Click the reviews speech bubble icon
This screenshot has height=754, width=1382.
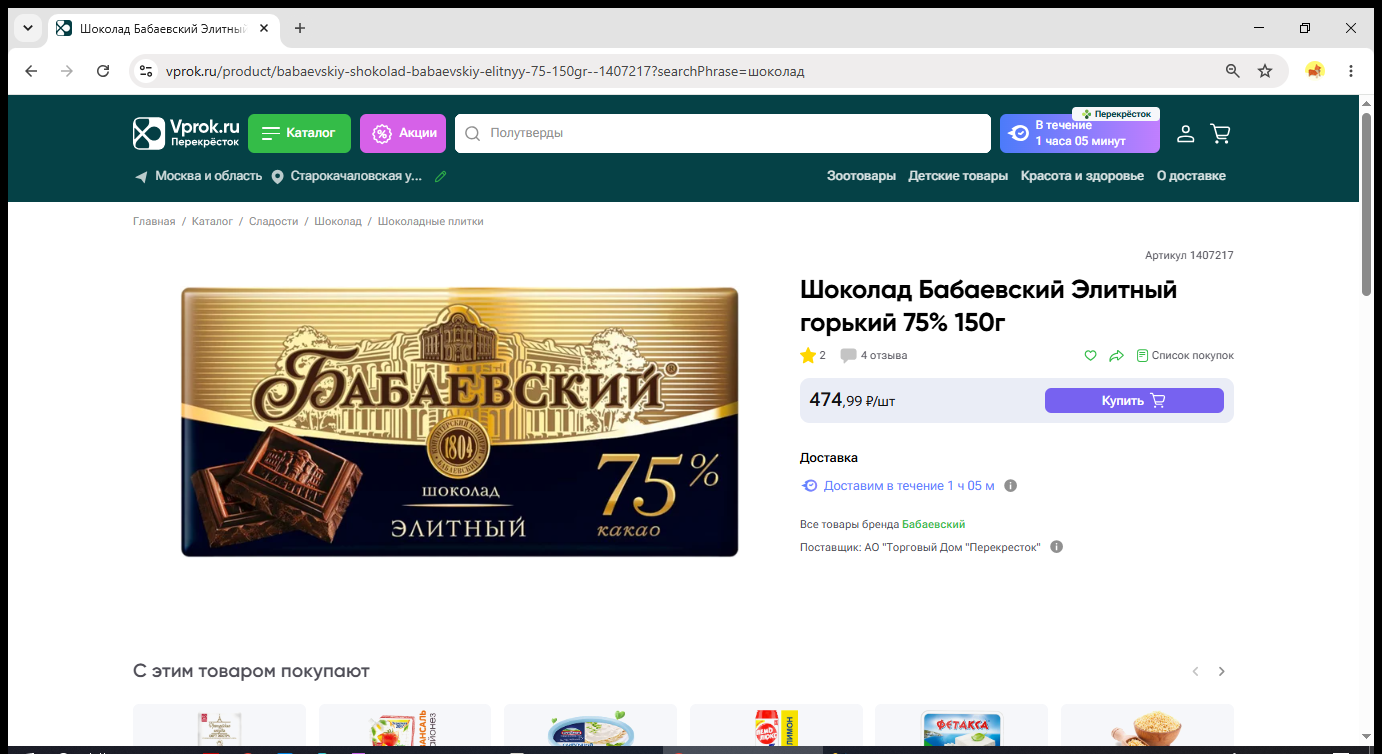848,355
